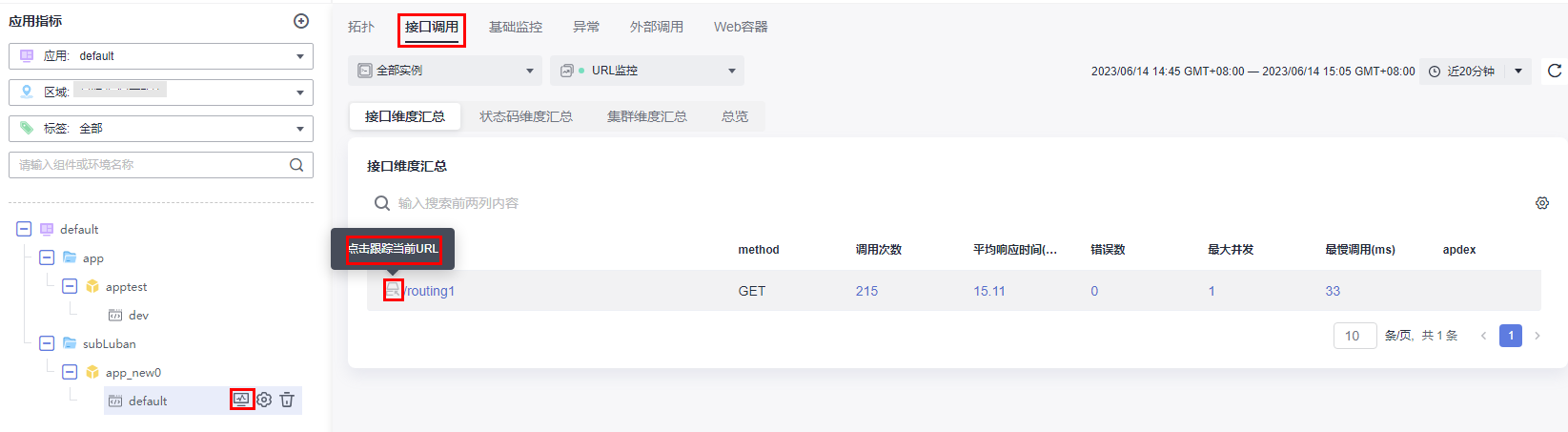Viewport: 1568px width, 432px height.
Task: Click the apdex column header
Action: (x=1459, y=250)
